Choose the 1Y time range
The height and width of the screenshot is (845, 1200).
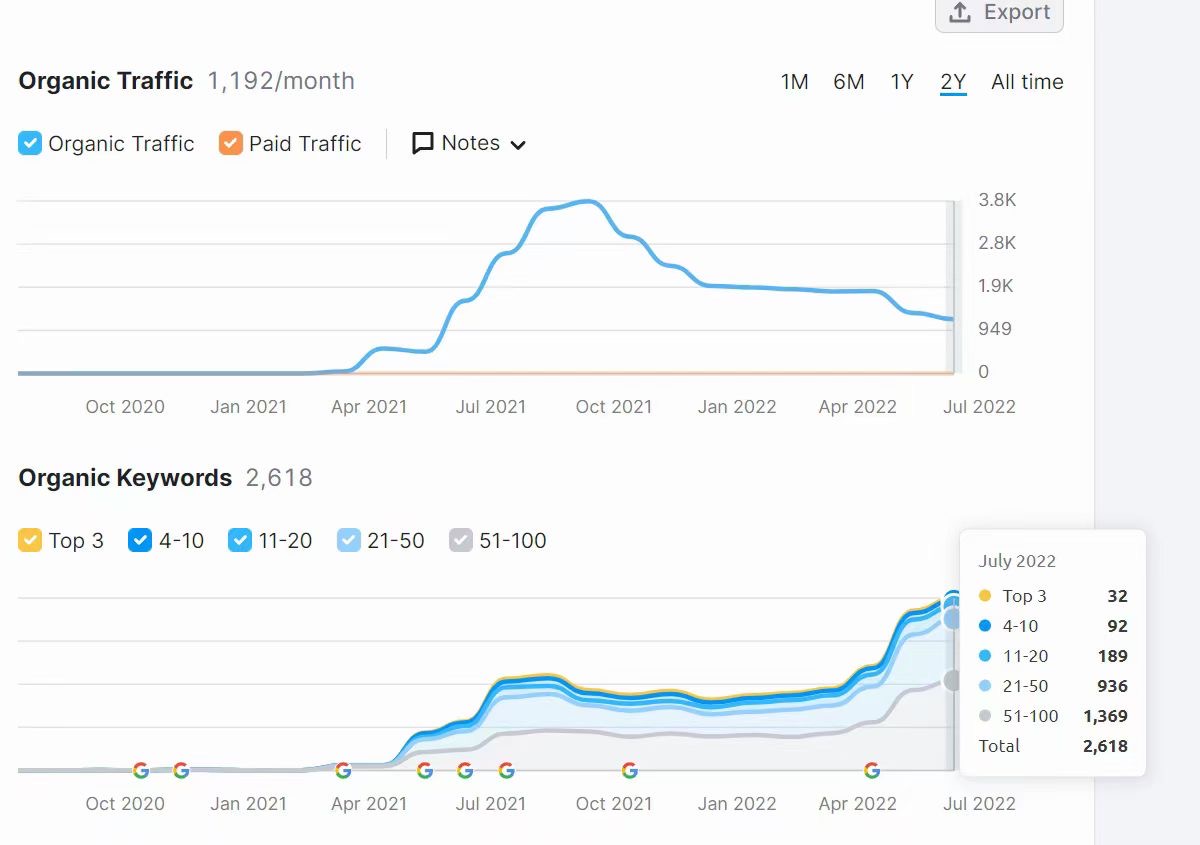tap(902, 82)
